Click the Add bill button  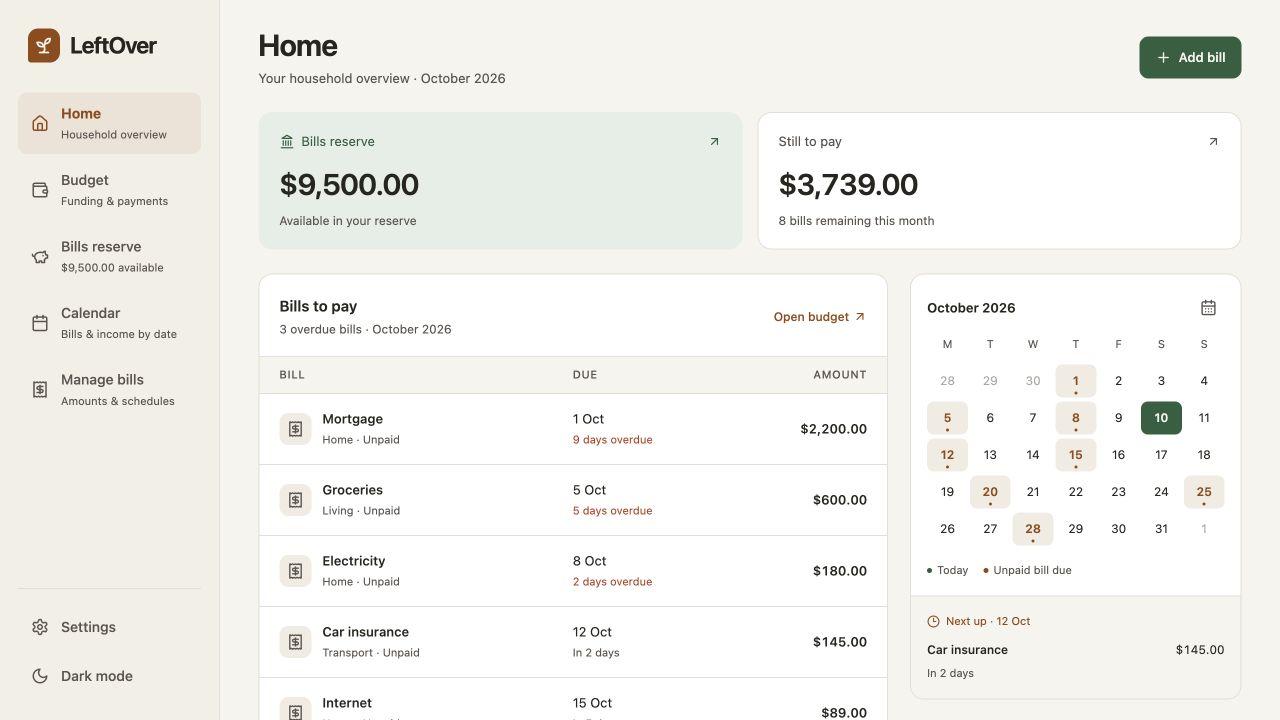click(1190, 58)
